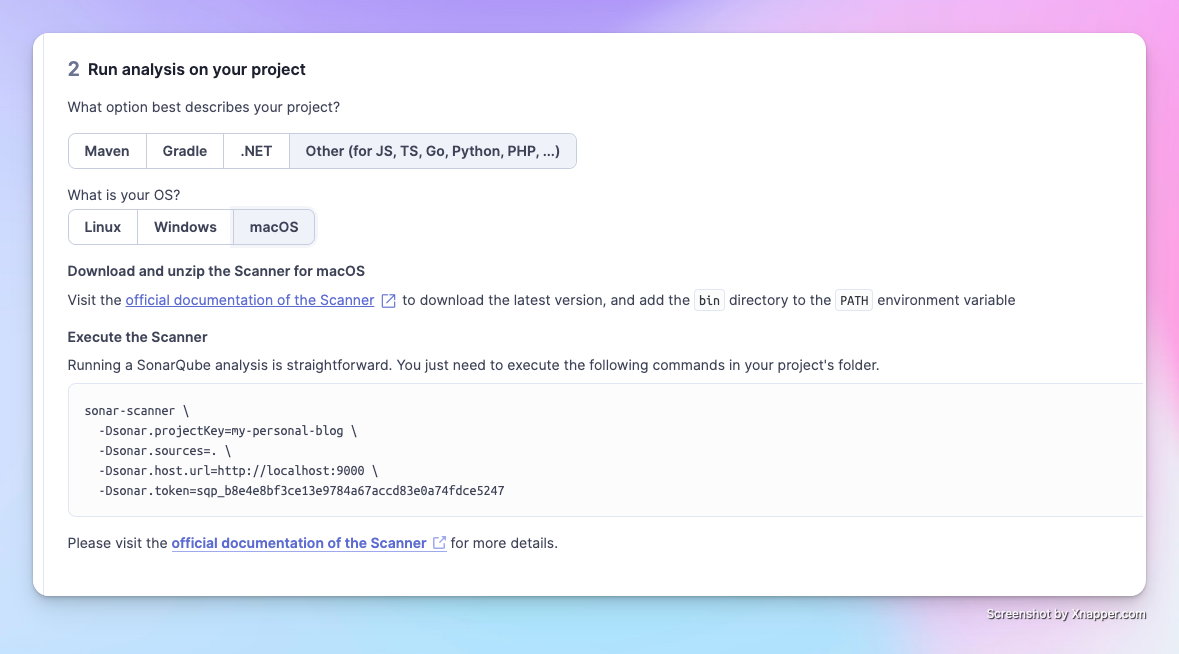The height and width of the screenshot is (654, 1179).
Task: Click 'What option best describes your project?' text
Action: click(204, 107)
